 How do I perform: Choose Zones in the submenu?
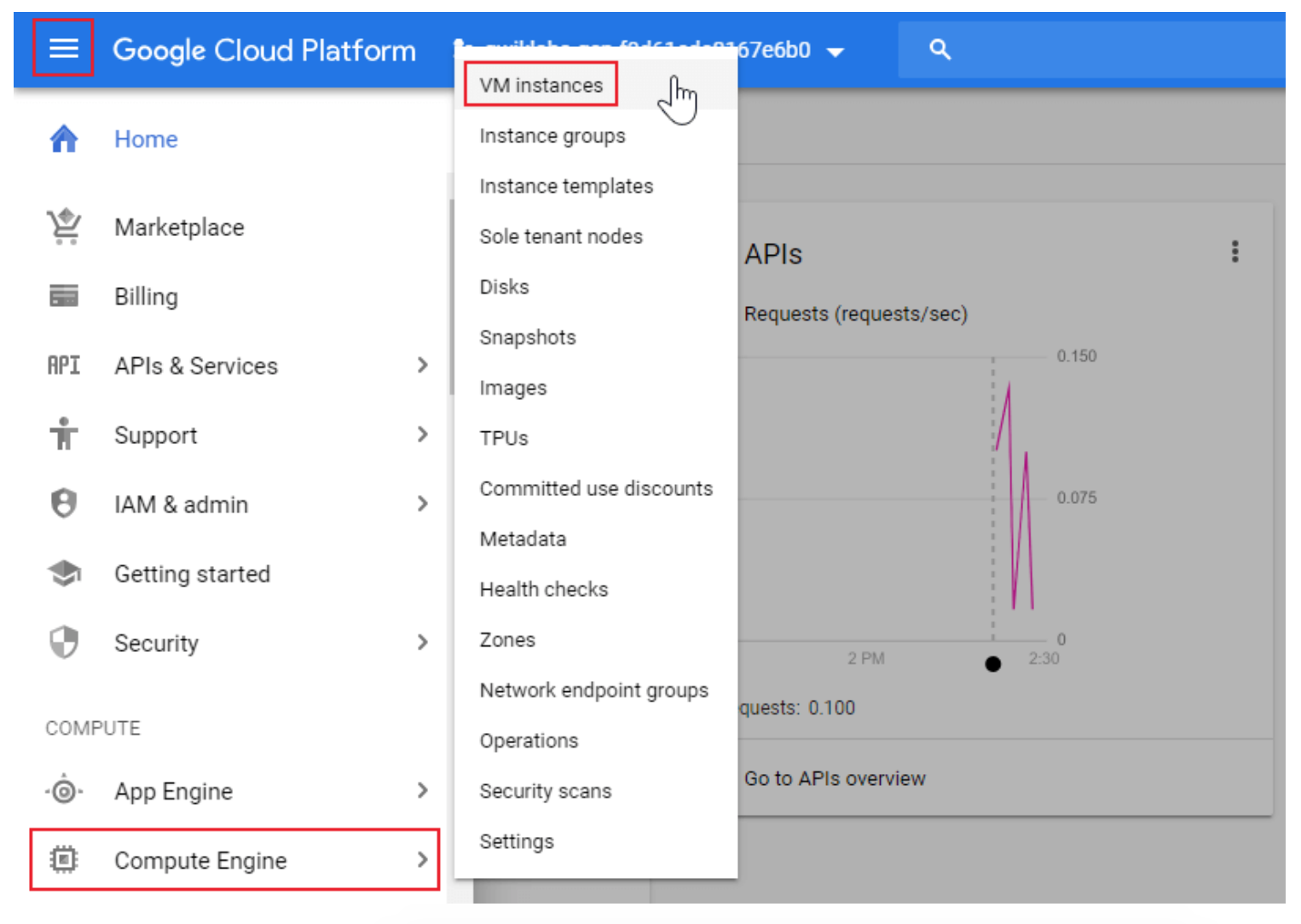(x=595, y=639)
